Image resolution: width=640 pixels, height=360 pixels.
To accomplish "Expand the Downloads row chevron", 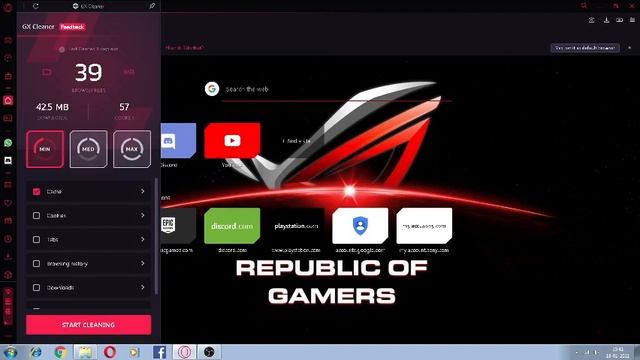I will (x=142, y=287).
